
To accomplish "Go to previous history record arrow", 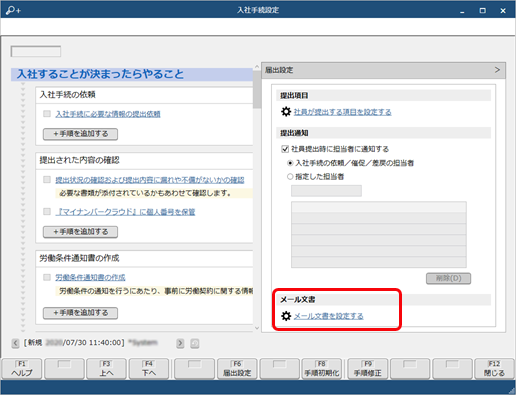I will click(x=15, y=343).
